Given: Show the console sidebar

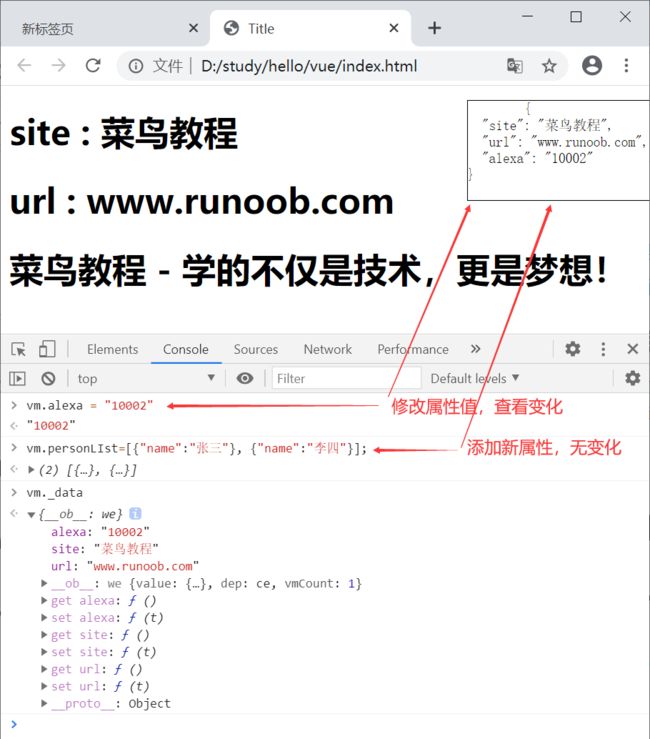Looking at the screenshot, I should pyautogui.click(x=17, y=378).
